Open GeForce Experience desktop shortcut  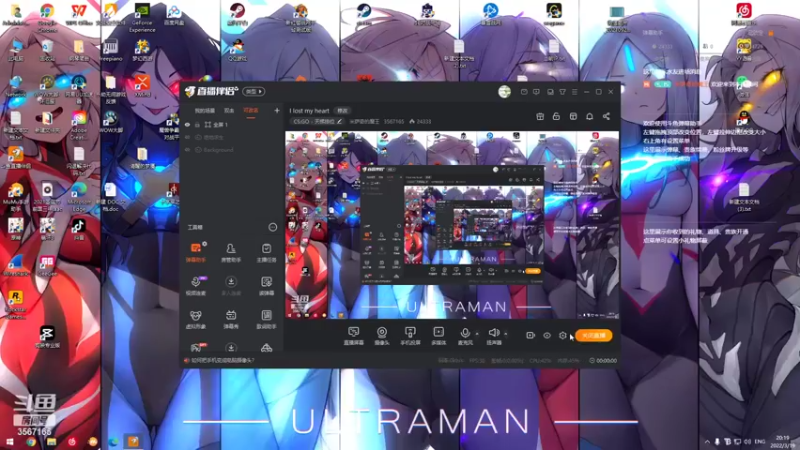click(x=142, y=17)
